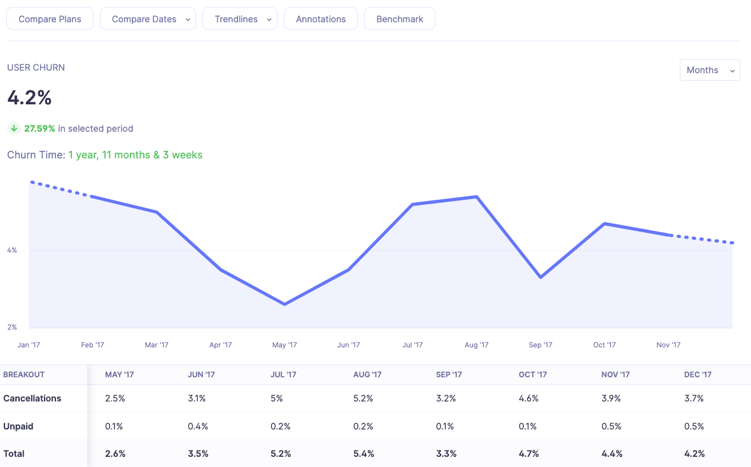Viewport: 751px width, 467px height.
Task: Select the Cancellations row label
Action: pyautogui.click(x=32, y=399)
